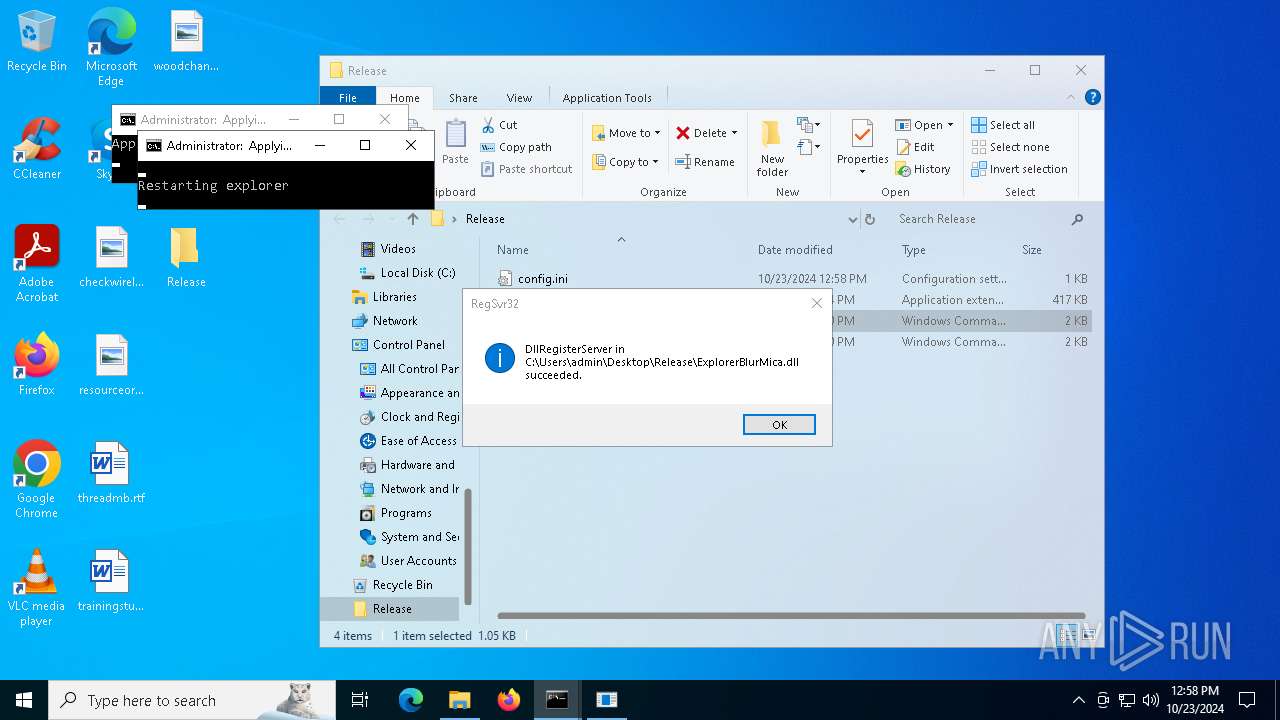Open the notification center icon
This screenshot has width=1280, height=720.
point(1247,700)
